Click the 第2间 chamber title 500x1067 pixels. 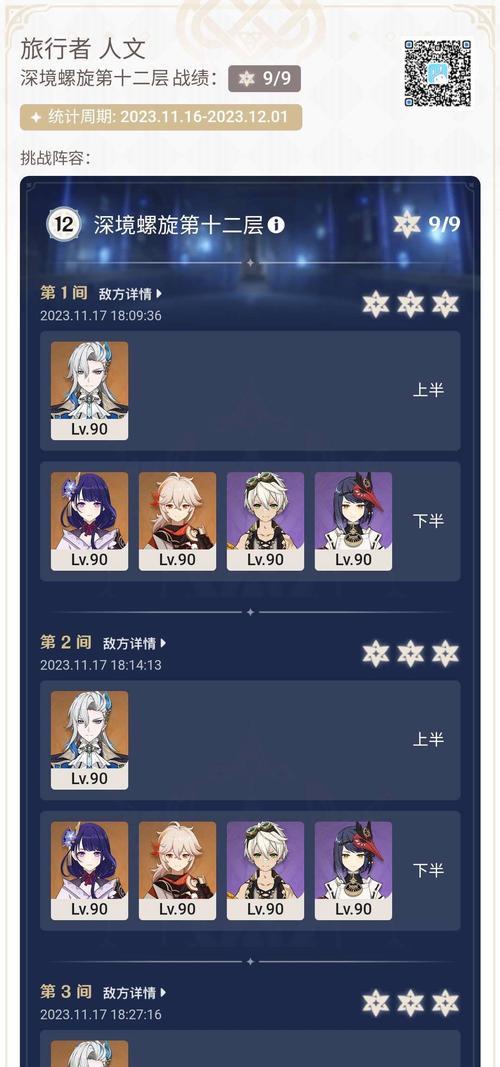[65, 642]
